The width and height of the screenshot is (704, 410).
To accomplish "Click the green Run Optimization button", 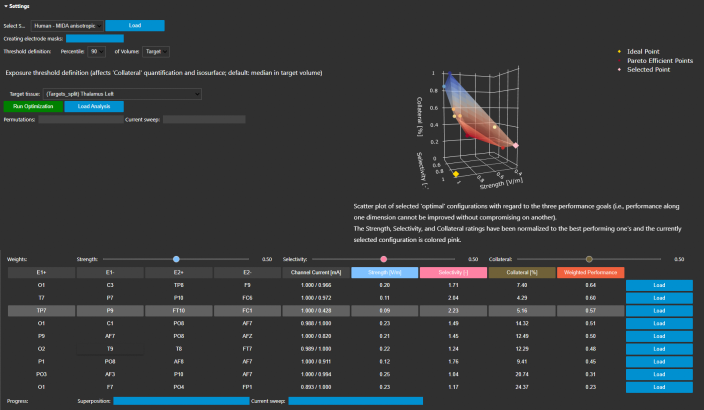I will (x=33, y=106).
